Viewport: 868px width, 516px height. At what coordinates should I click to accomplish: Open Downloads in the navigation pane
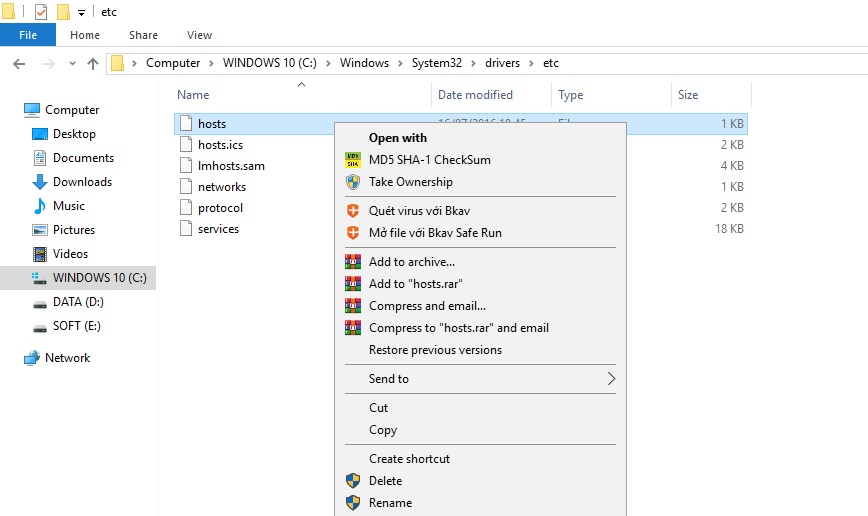(82, 182)
